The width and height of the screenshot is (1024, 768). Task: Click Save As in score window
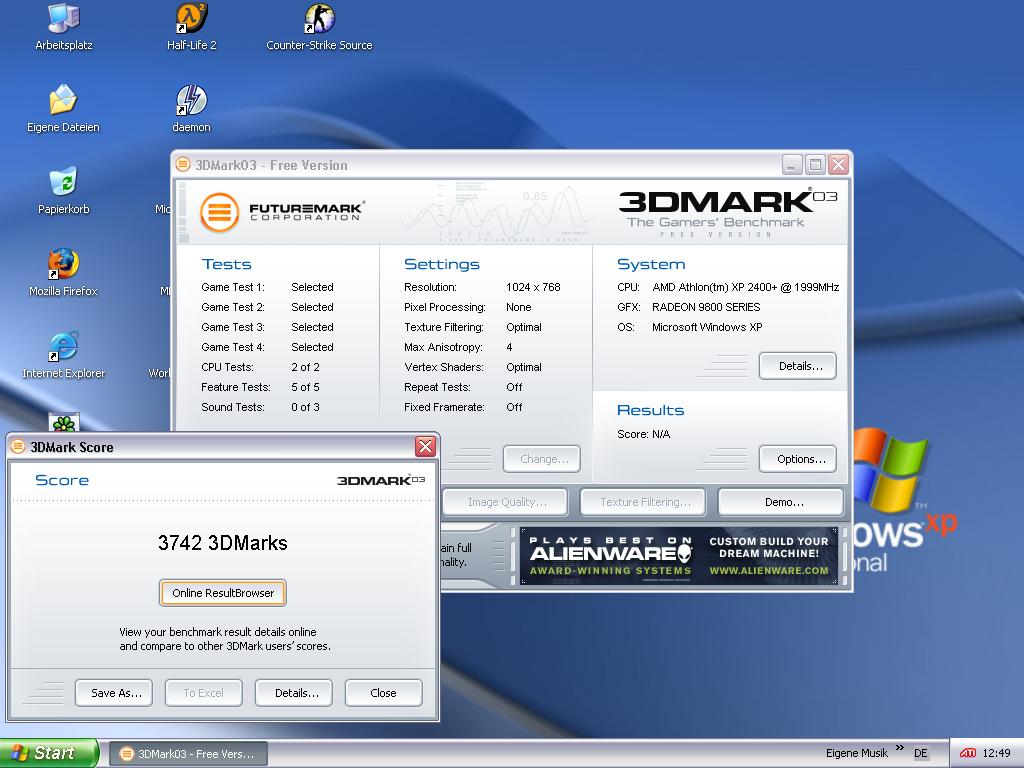[x=114, y=693]
